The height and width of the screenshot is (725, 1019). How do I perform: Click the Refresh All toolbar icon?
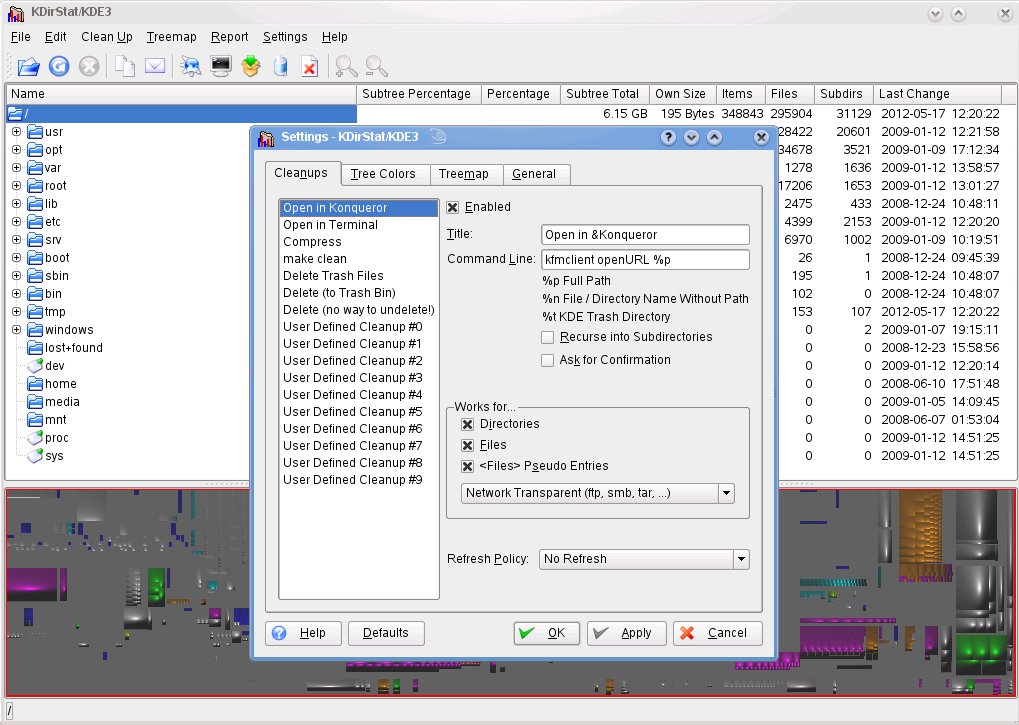click(59, 67)
